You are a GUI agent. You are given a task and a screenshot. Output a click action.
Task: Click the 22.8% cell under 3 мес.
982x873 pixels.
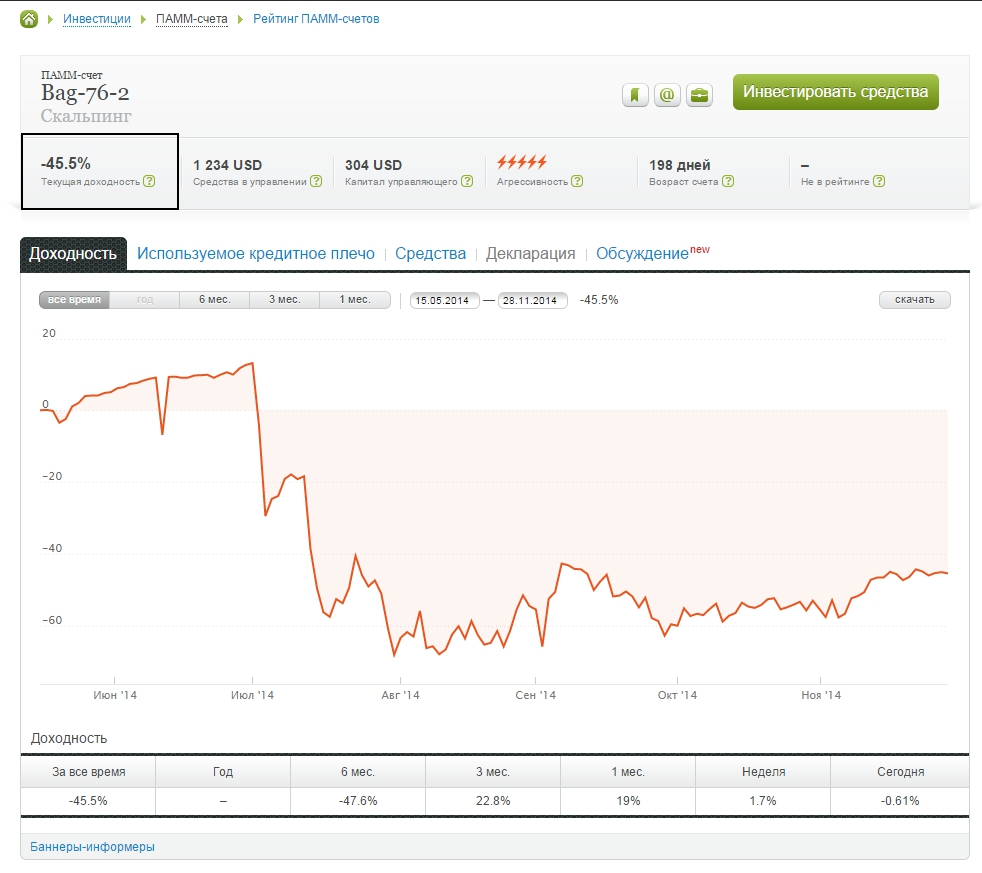click(493, 801)
